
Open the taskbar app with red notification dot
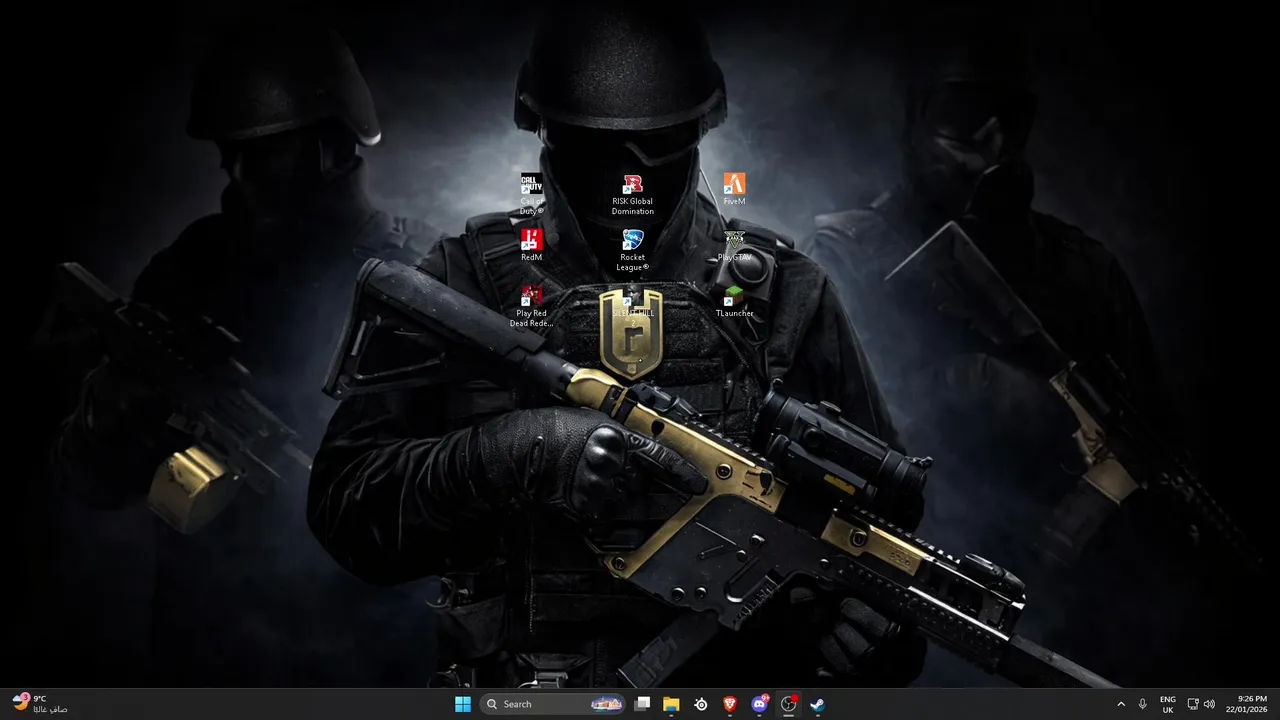[x=788, y=704]
